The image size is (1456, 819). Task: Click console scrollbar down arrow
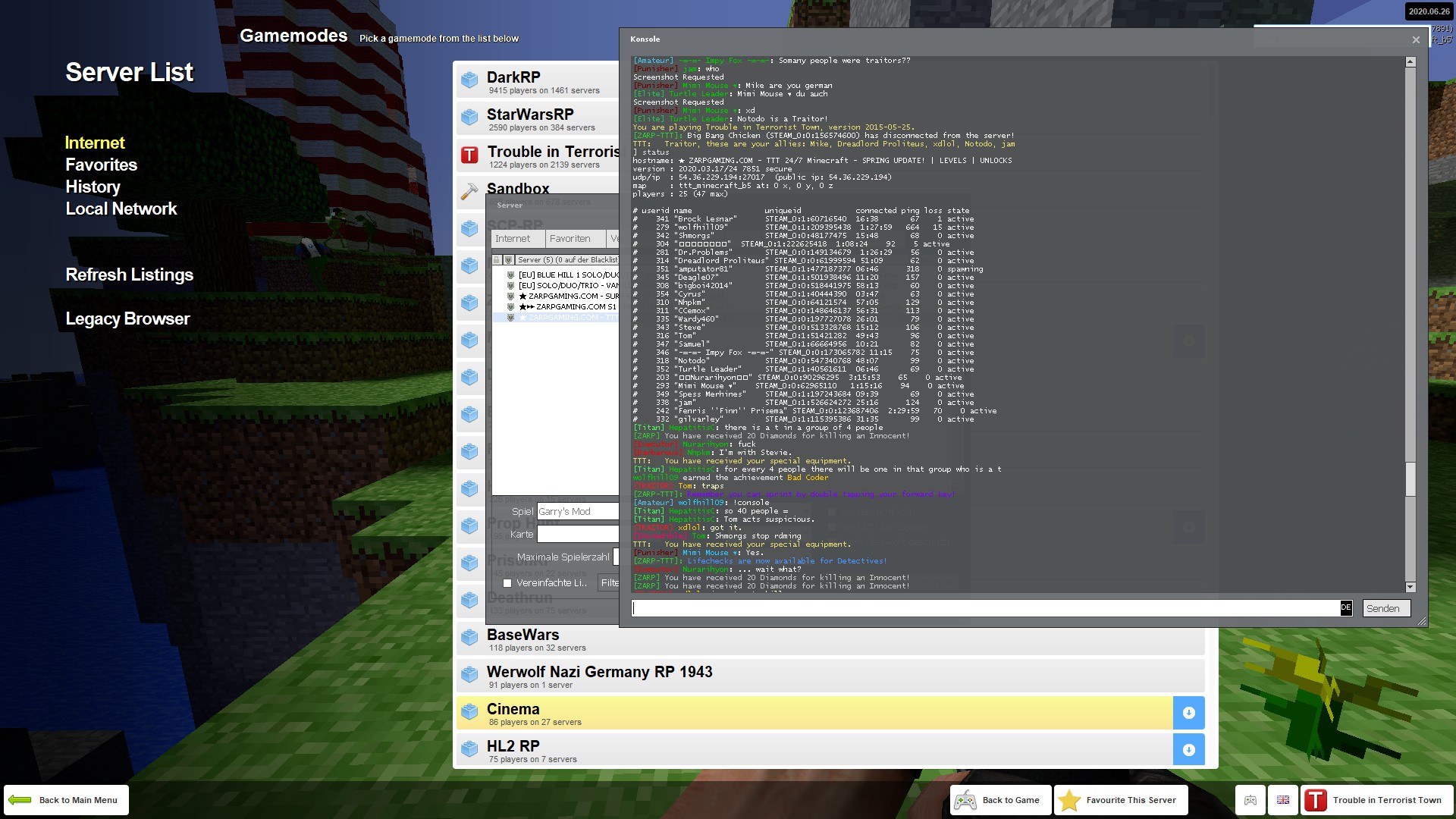[x=1410, y=587]
